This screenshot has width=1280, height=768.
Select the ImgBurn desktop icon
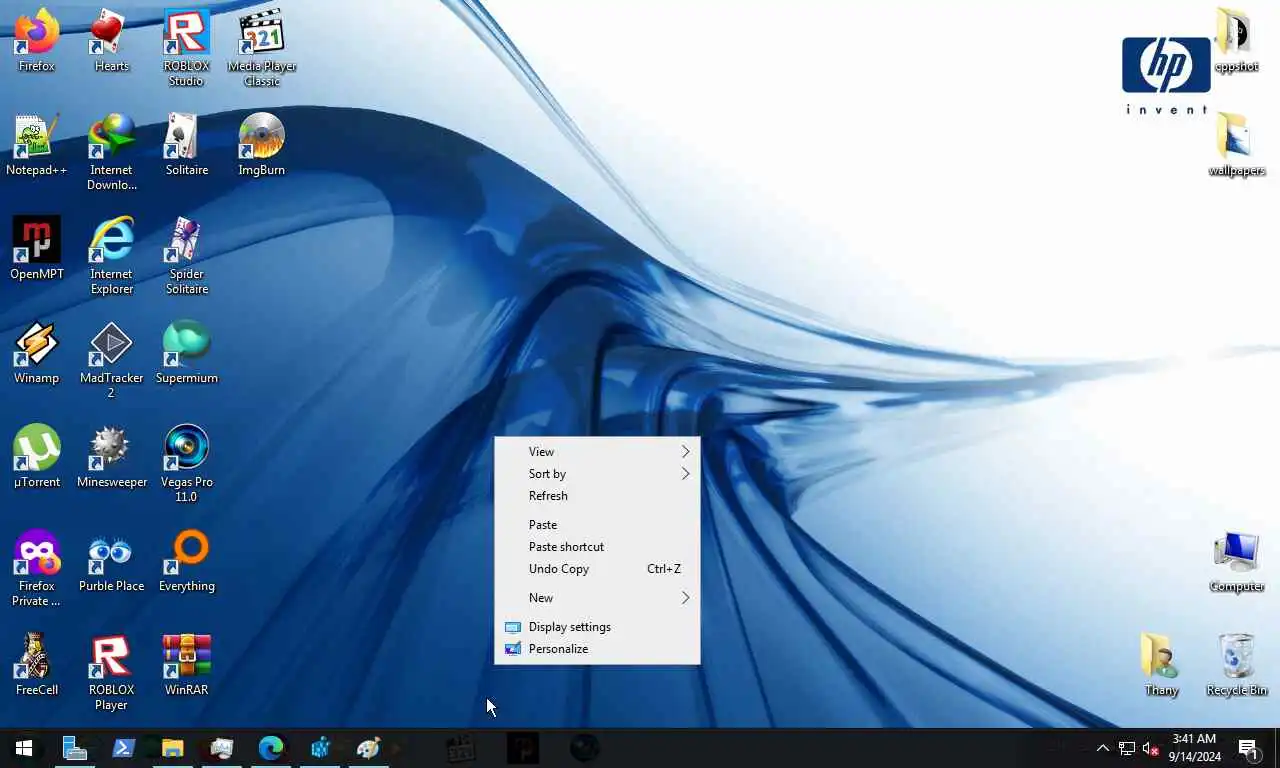(x=262, y=146)
